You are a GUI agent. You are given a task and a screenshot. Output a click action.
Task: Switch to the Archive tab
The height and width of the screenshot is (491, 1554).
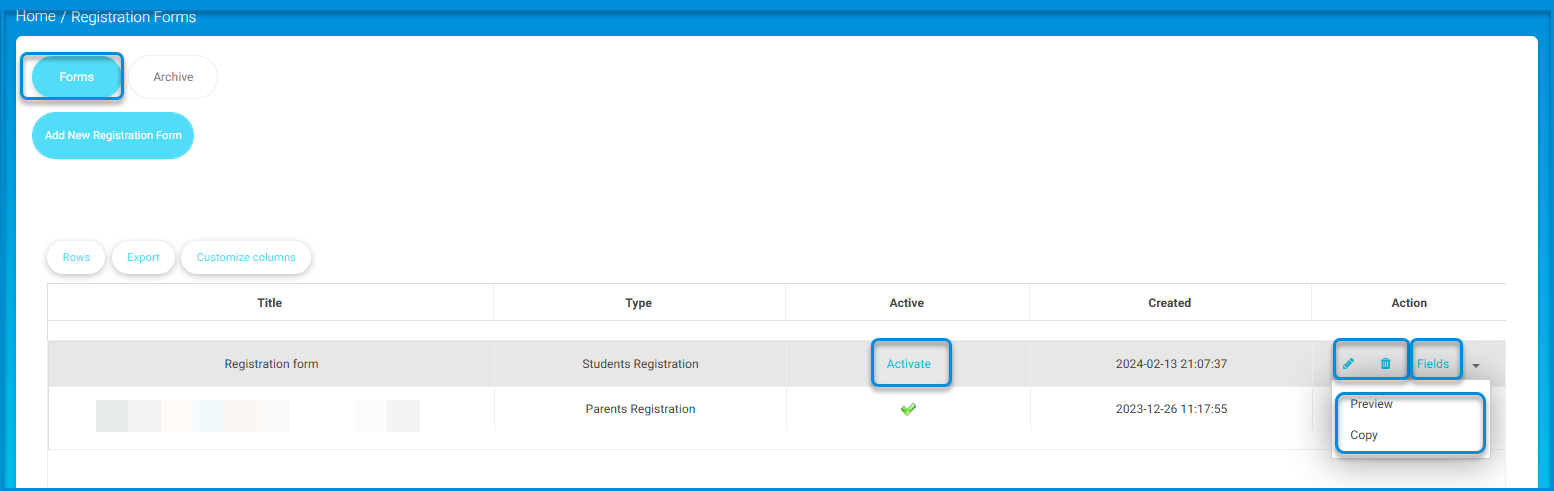tap(173, 77)
